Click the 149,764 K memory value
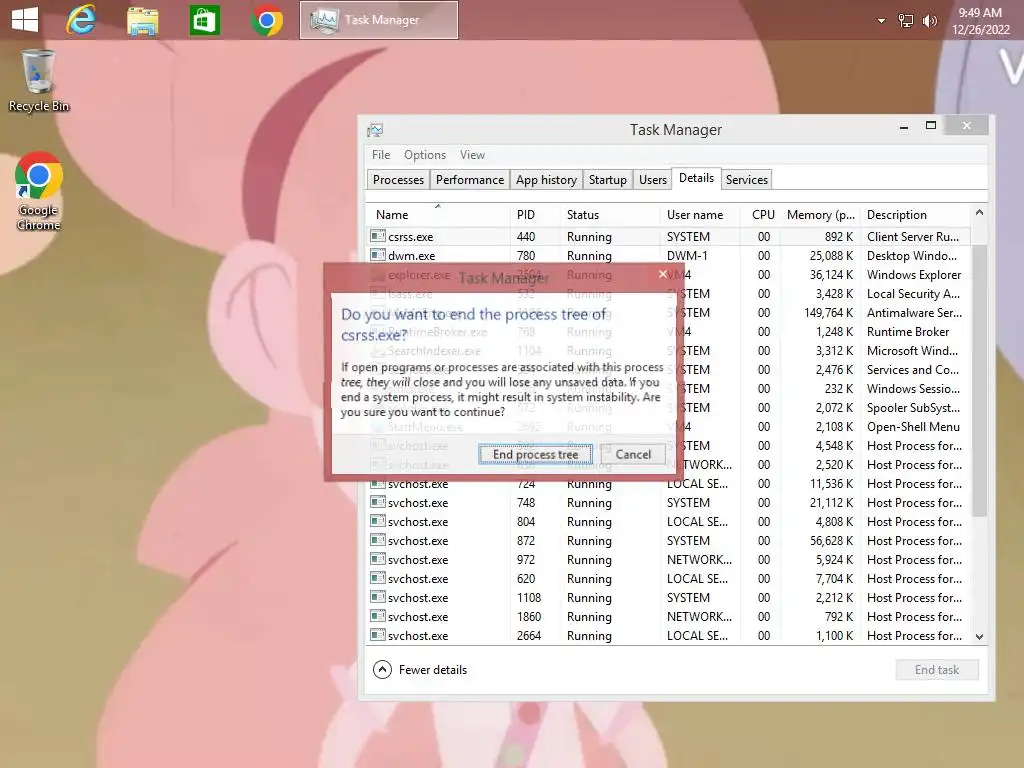 tap(828, 313)
